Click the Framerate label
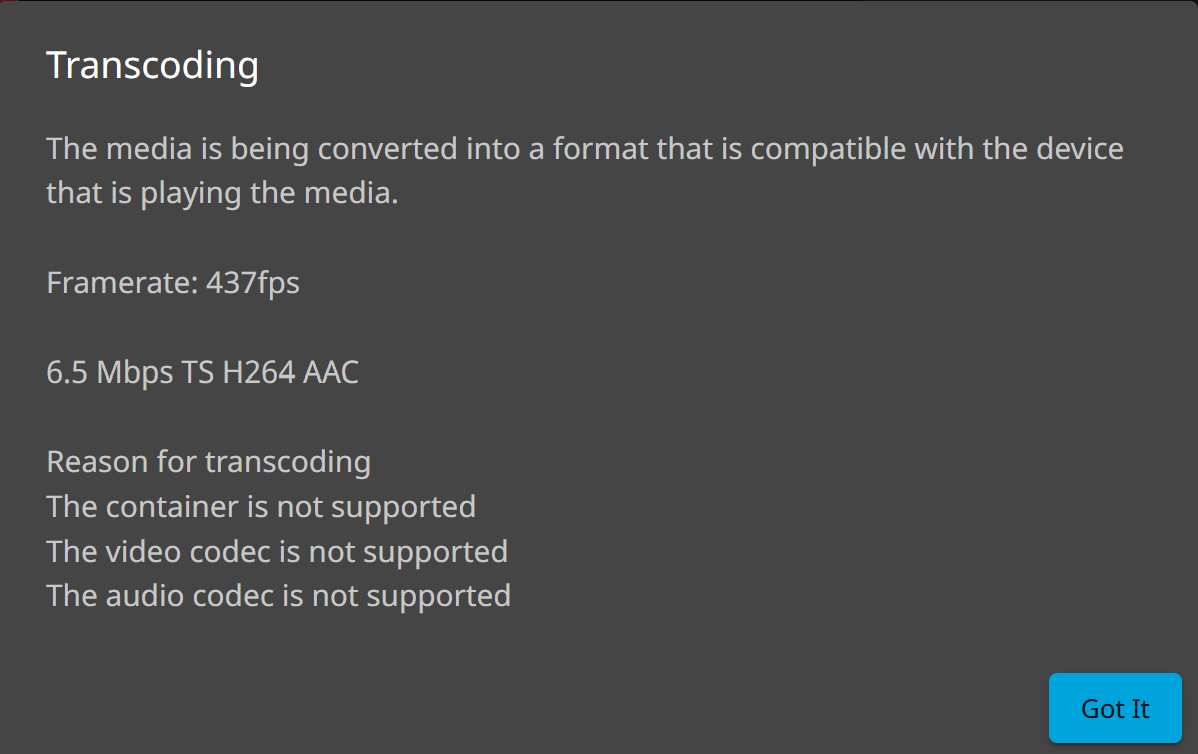The width and height of the screenshot is (1198, 754). 122,283
